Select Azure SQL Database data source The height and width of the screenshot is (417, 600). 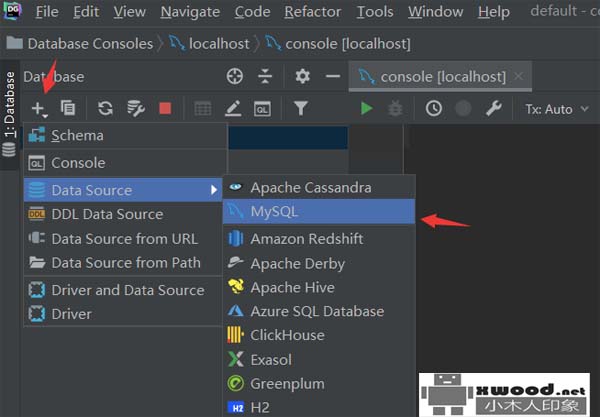[x=319, y=311]
